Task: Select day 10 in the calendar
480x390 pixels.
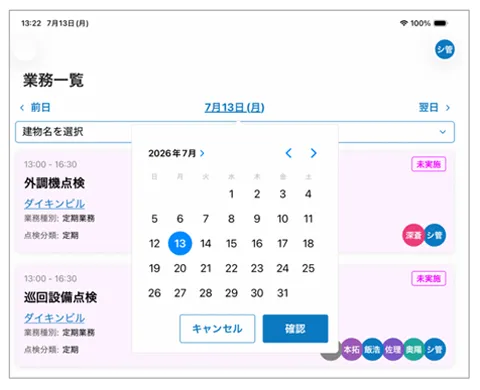Action: click(283, 219)
